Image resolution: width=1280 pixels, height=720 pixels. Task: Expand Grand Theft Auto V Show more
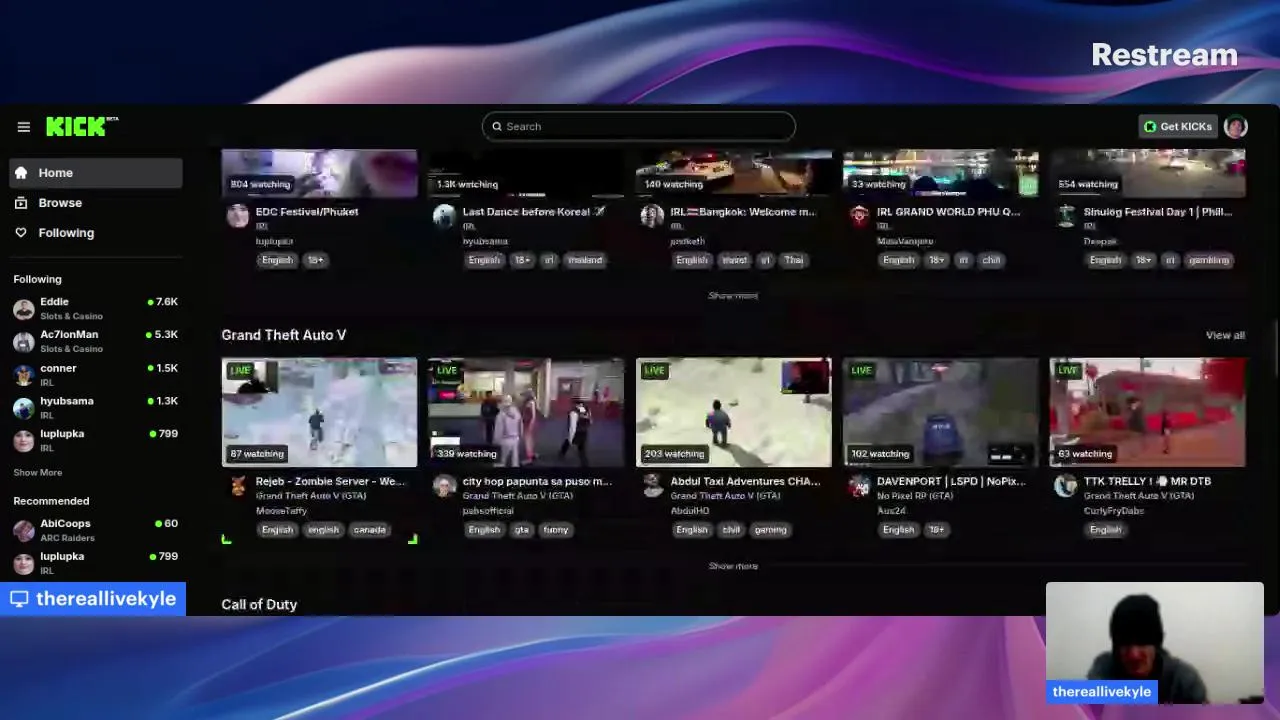click(x=733, y=566)
